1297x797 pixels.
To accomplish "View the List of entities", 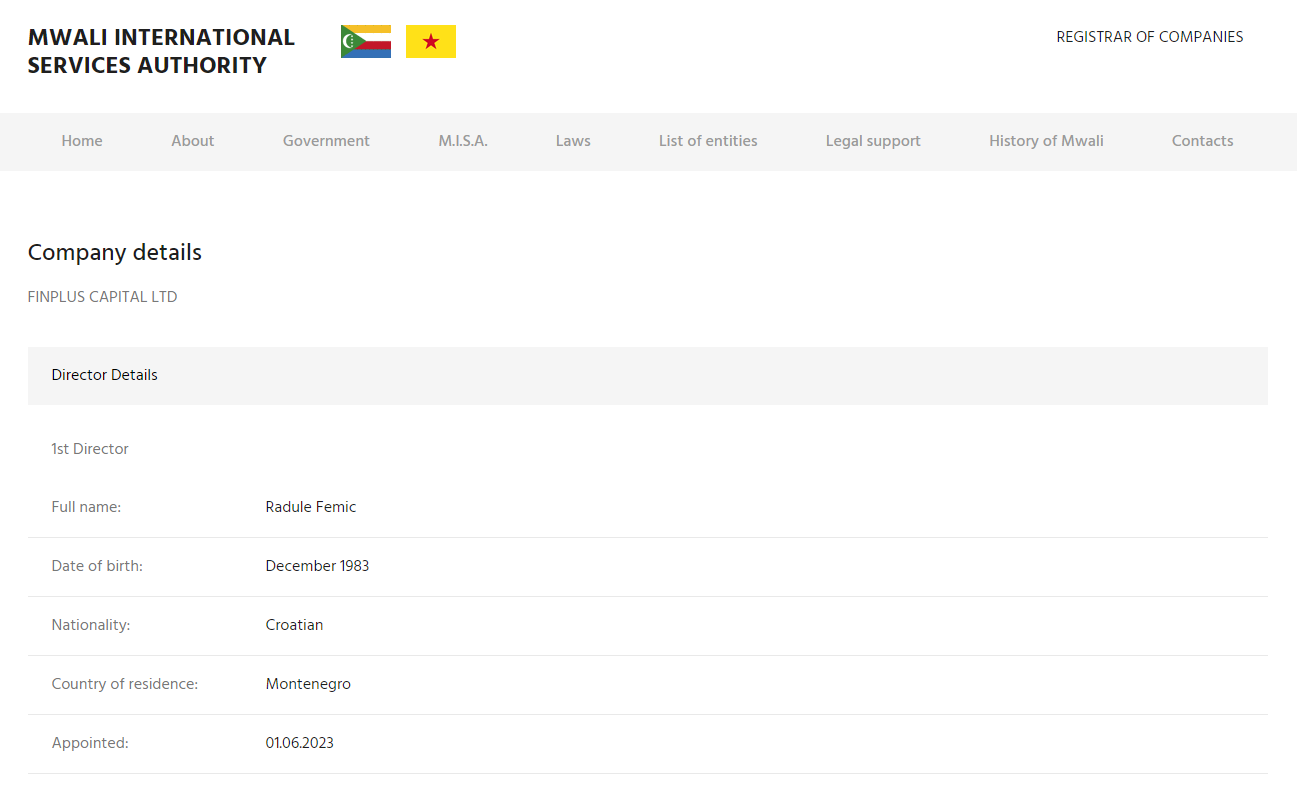I will [708, 141].
